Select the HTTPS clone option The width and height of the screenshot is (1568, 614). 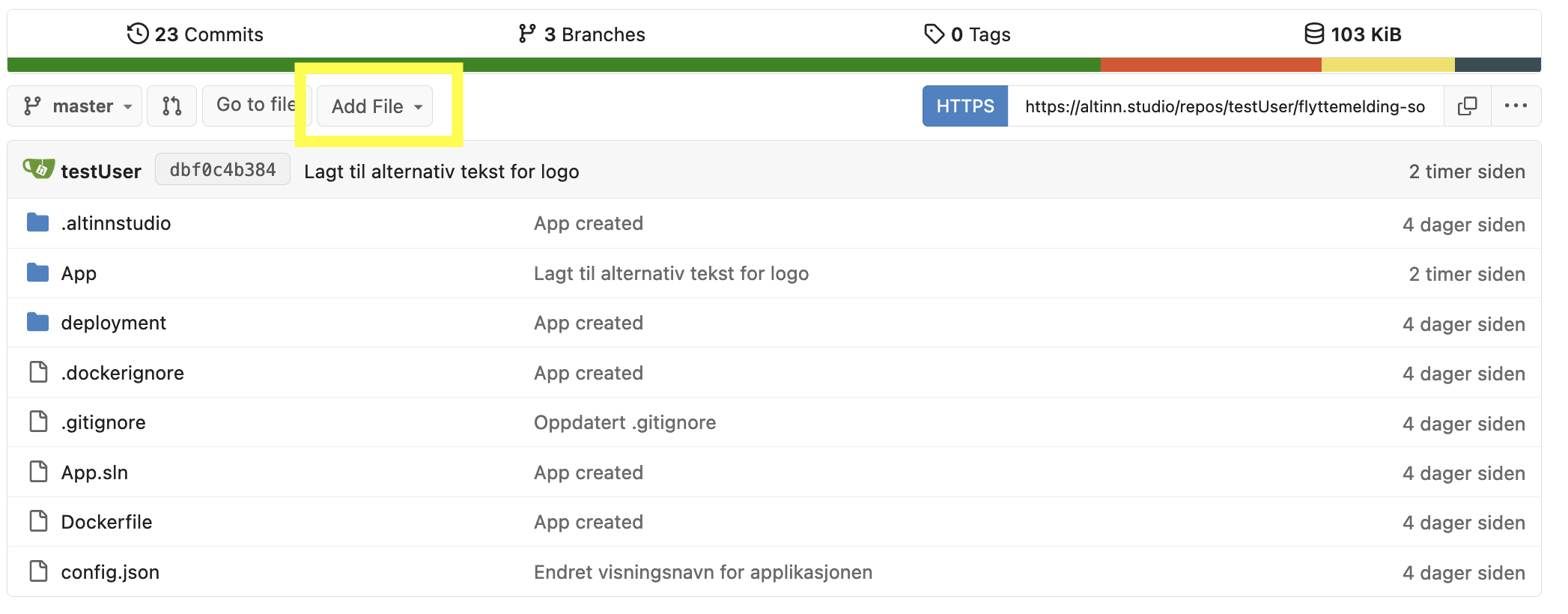click(x=964, y=106)
